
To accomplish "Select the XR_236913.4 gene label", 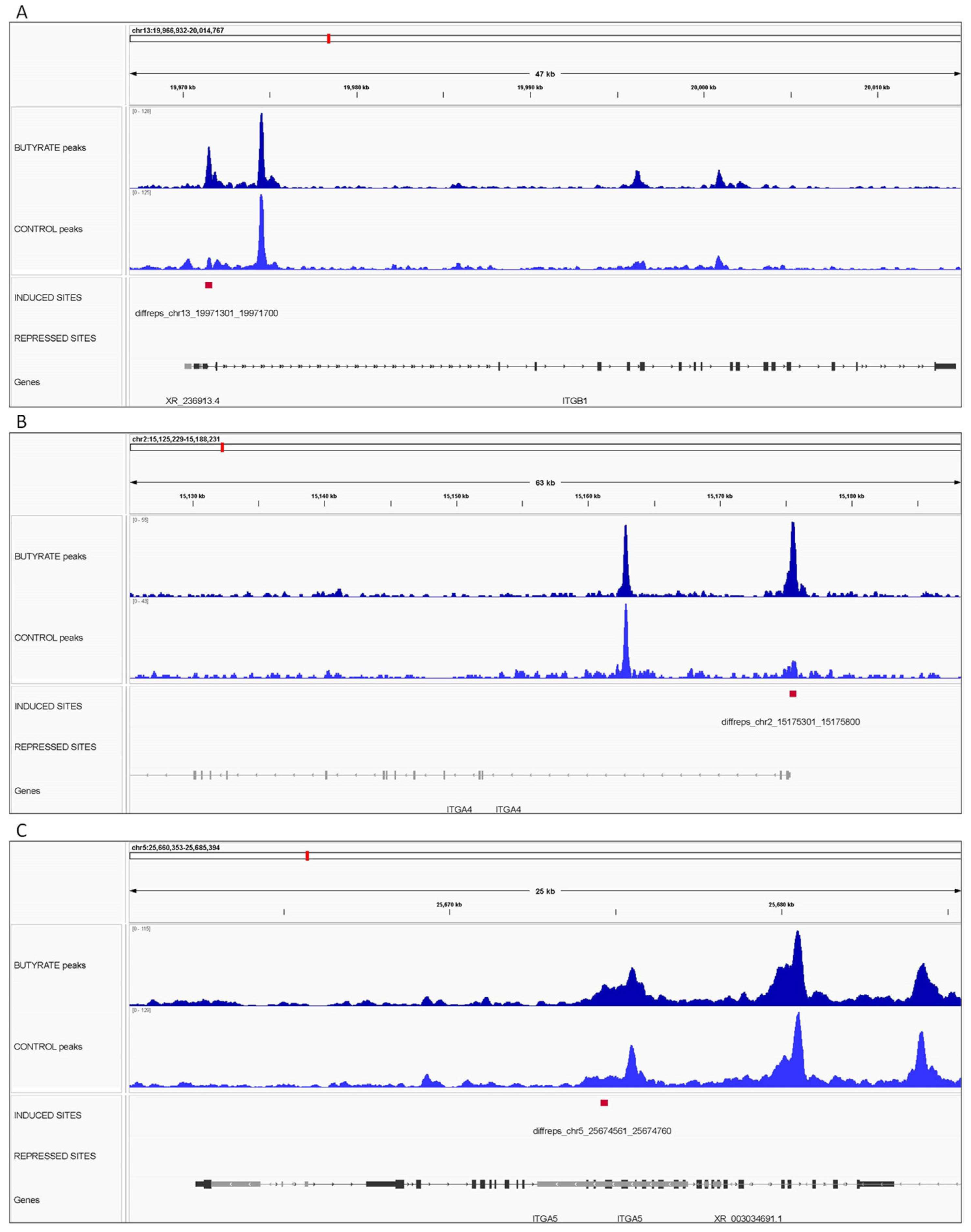I will coord(192,401).
